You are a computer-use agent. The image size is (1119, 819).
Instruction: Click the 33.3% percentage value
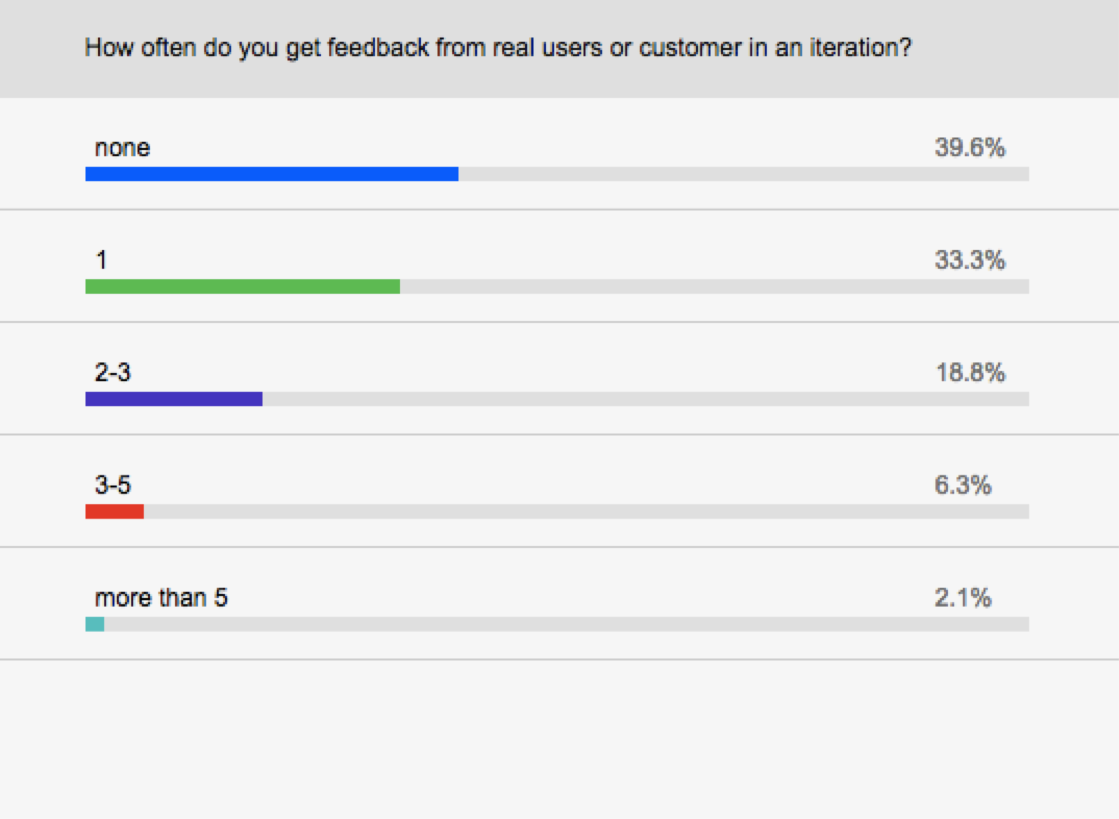point(969,261)
